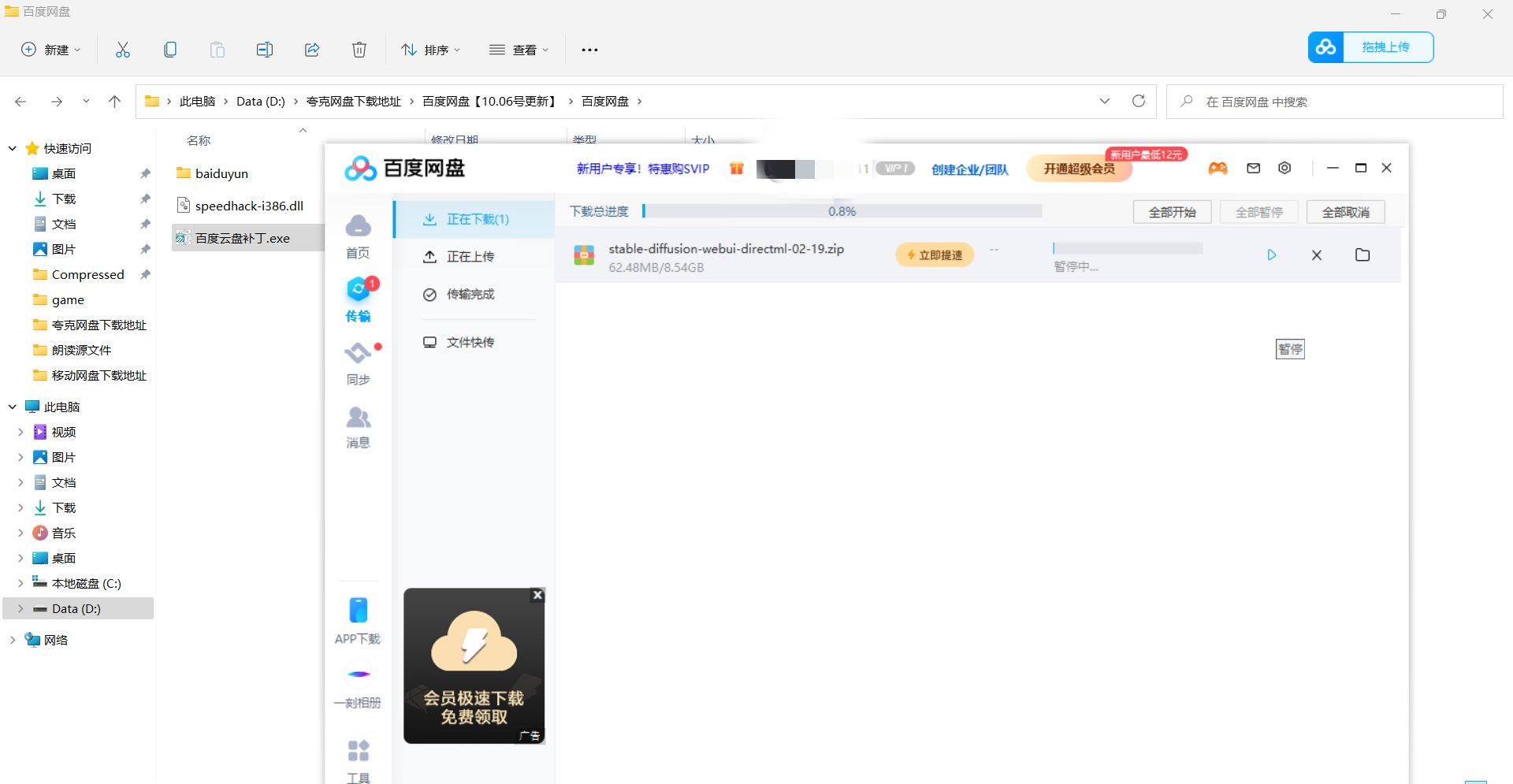Open the downloaded file's folder location
This screenshot has height=784, width=1513.
(1362, 255)
